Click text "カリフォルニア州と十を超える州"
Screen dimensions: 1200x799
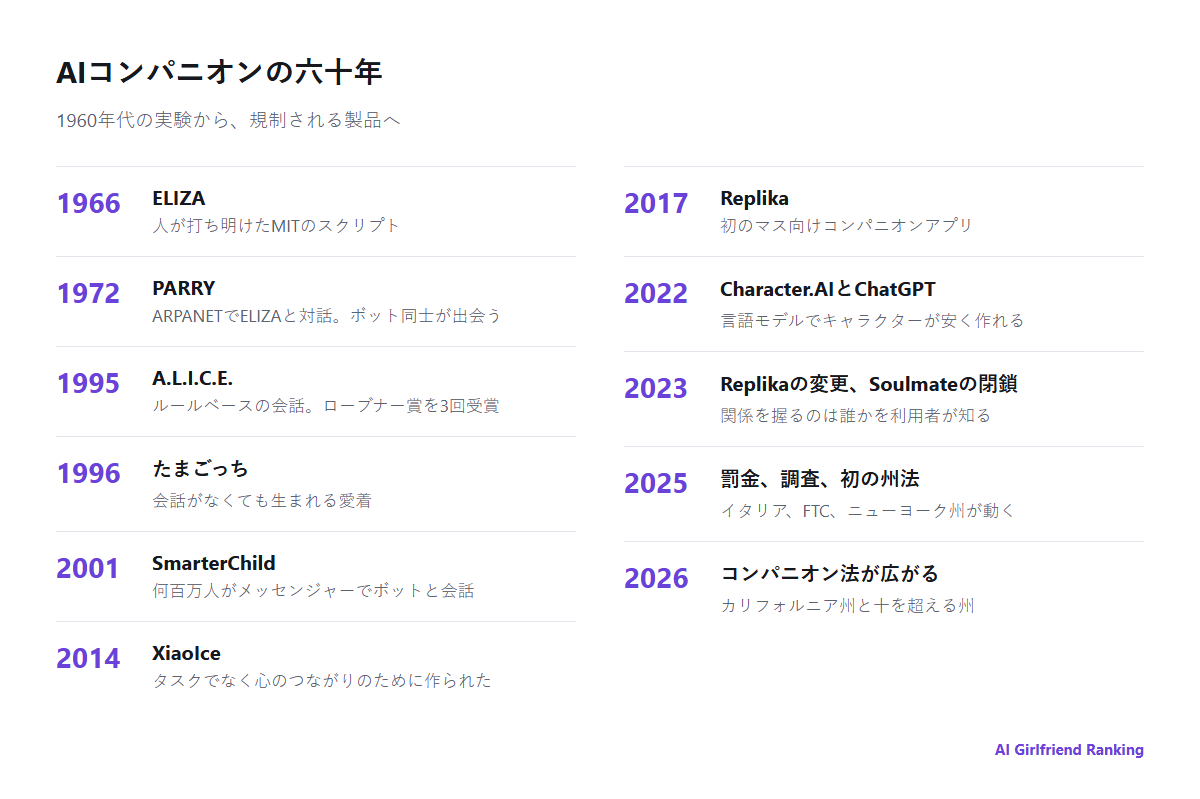(848, 606)
